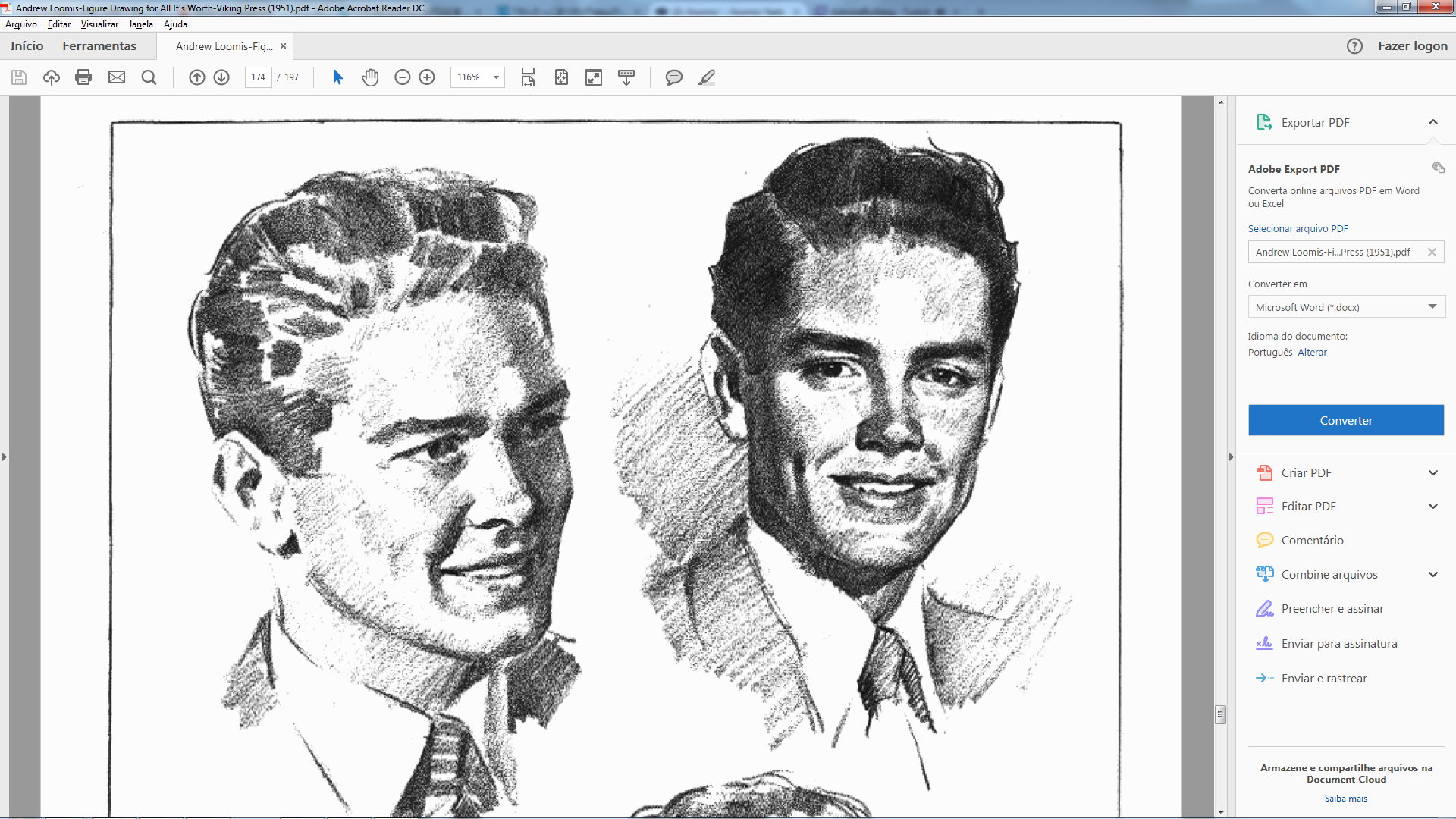This screenshot has height=819, width=1456.
Task: Open the Arquivo menu
Action: coord(21,24)
